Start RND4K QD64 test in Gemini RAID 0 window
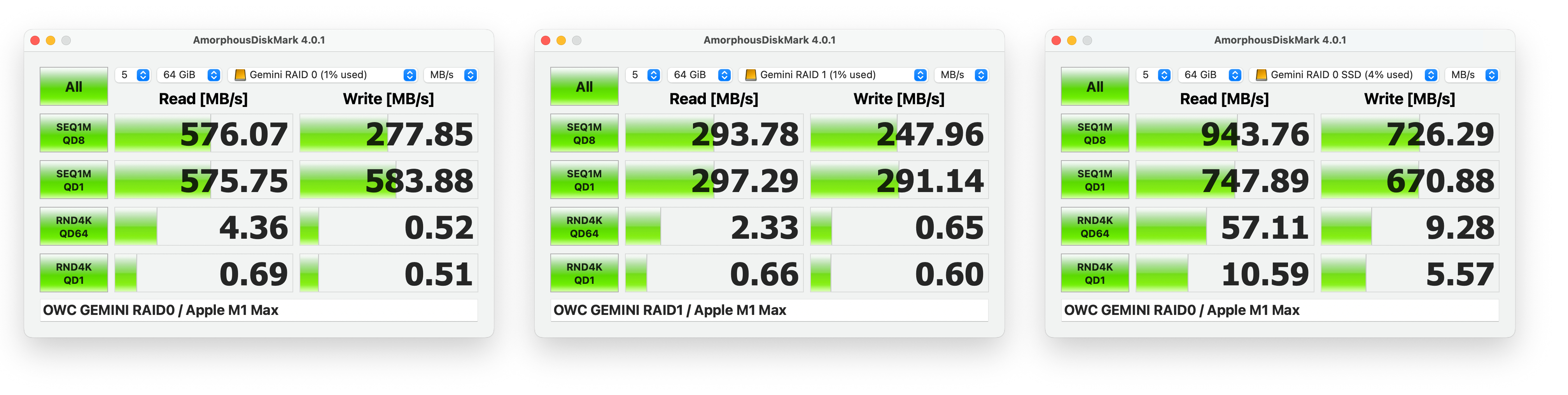 click(73, 226)
